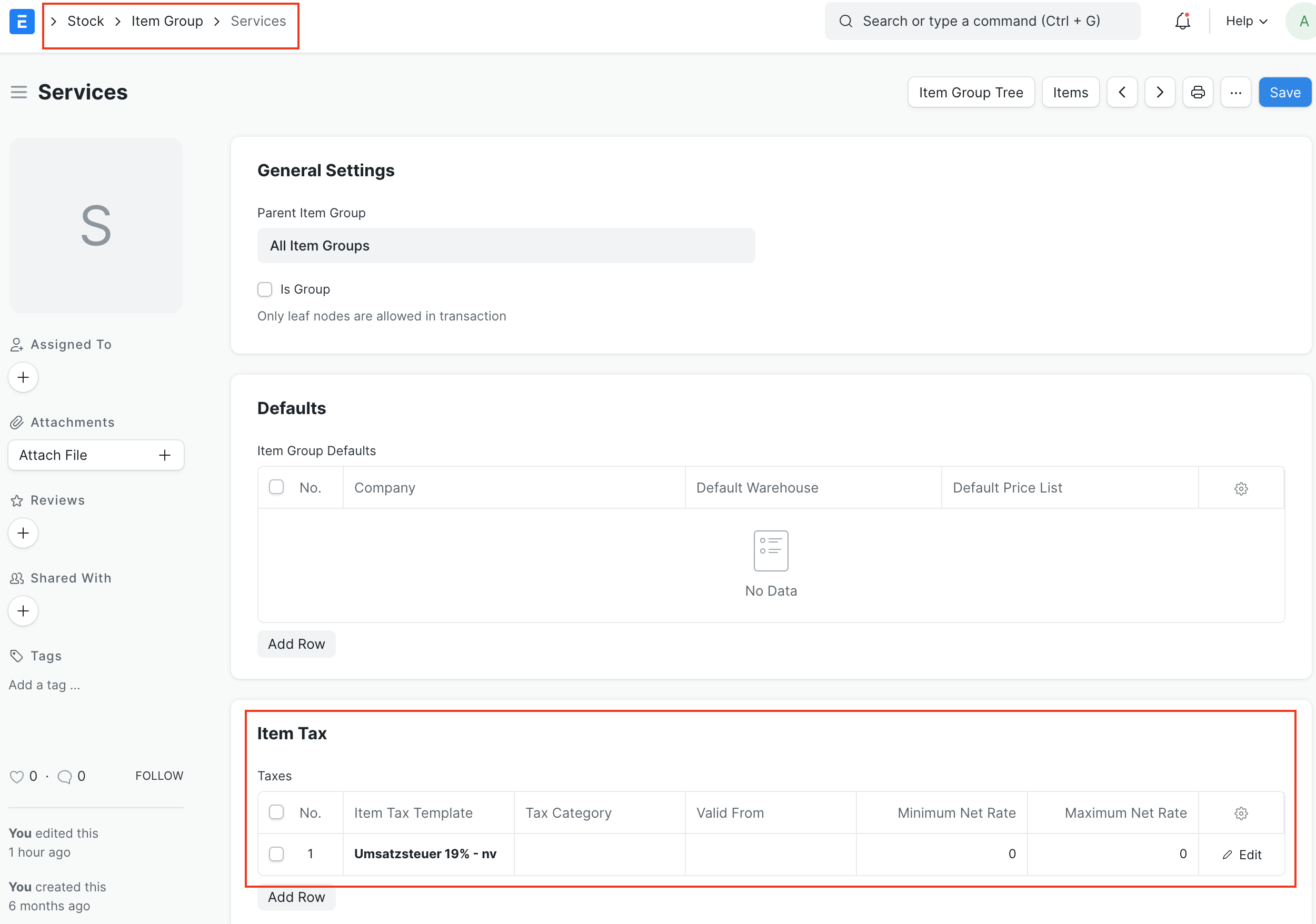Print the Services item group
Image resolution: width=1316 pixels, height=924 pixels.
(1198, 92)
